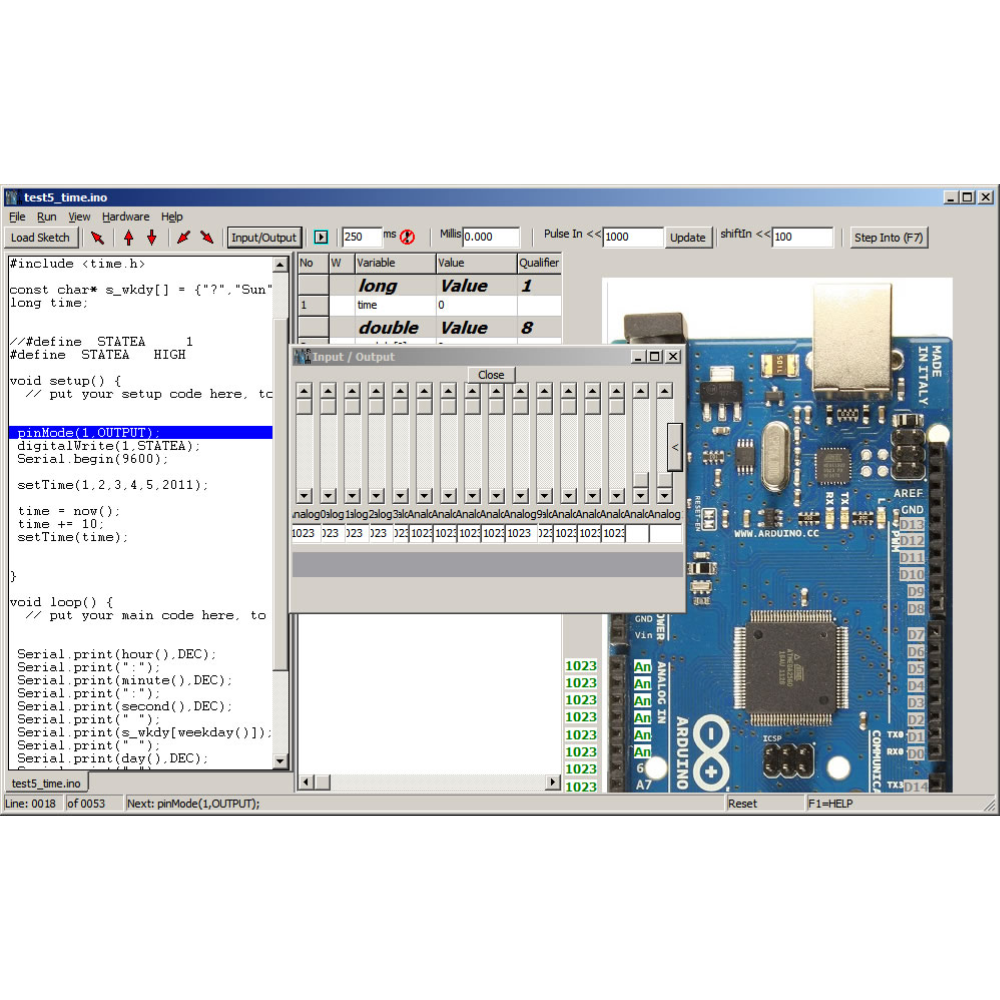Open the View menu
Image resolution: width=1000 pixels, height=1000 pixels.
click(x=79, y=217)
